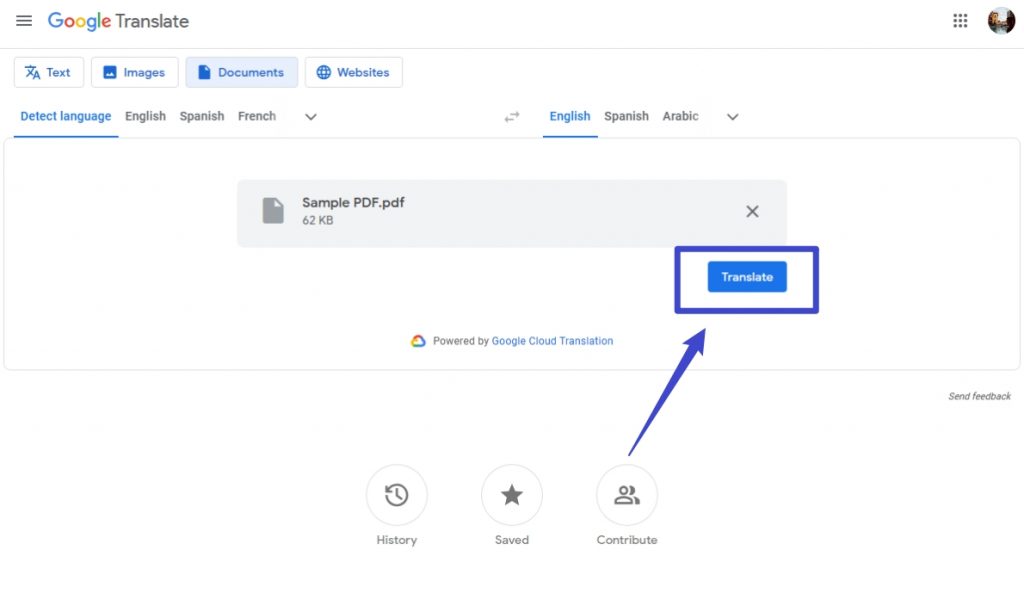This screenshot has height=593, width=1024.
Task: Select the Websites tab
Action: point(353,72)
